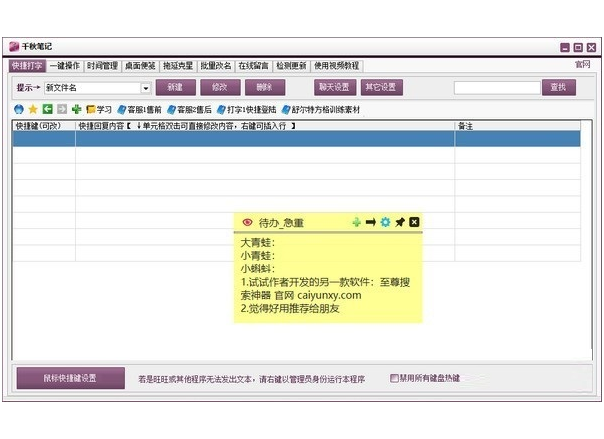Expand the 新文件名 dropdown arrow

click(x=146, y=88)
